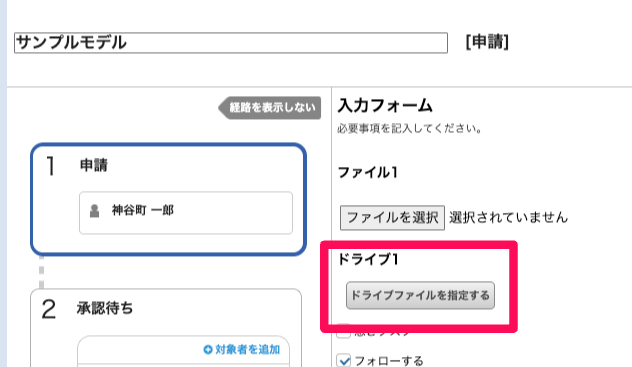This screenshot has height=367, width=632.
Task: Click the フォローする label text
Action: coord(389,361)
